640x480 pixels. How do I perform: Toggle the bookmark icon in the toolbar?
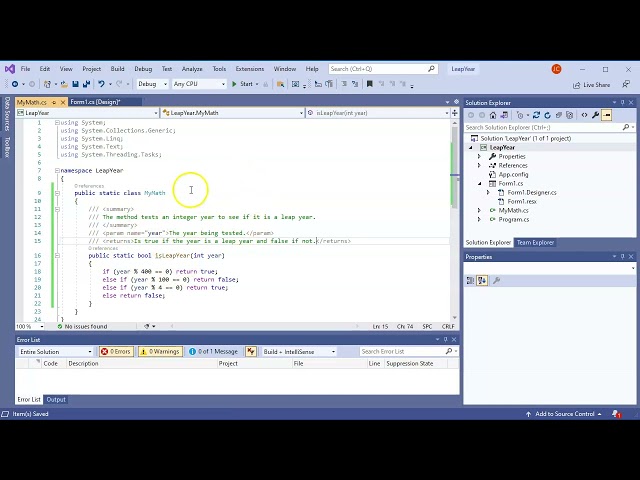tap(369, 84)
